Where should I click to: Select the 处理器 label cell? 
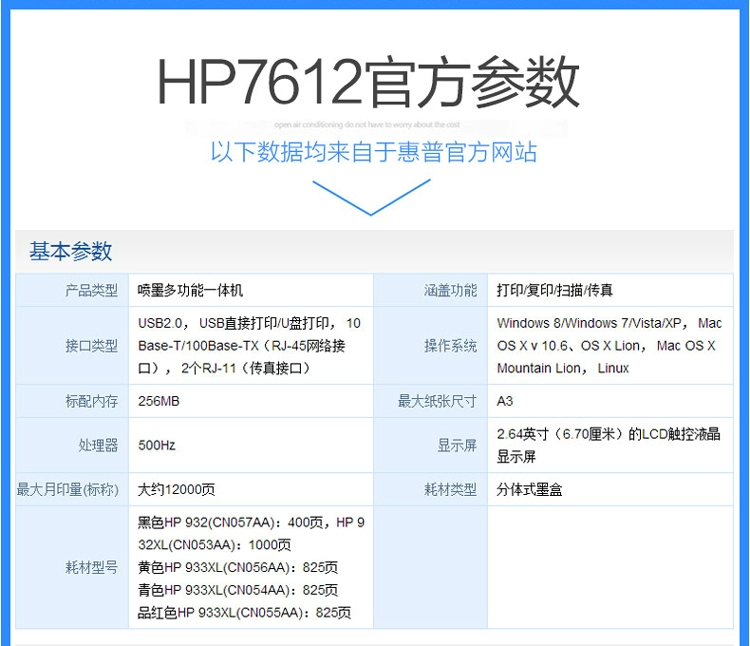[72, 445]
